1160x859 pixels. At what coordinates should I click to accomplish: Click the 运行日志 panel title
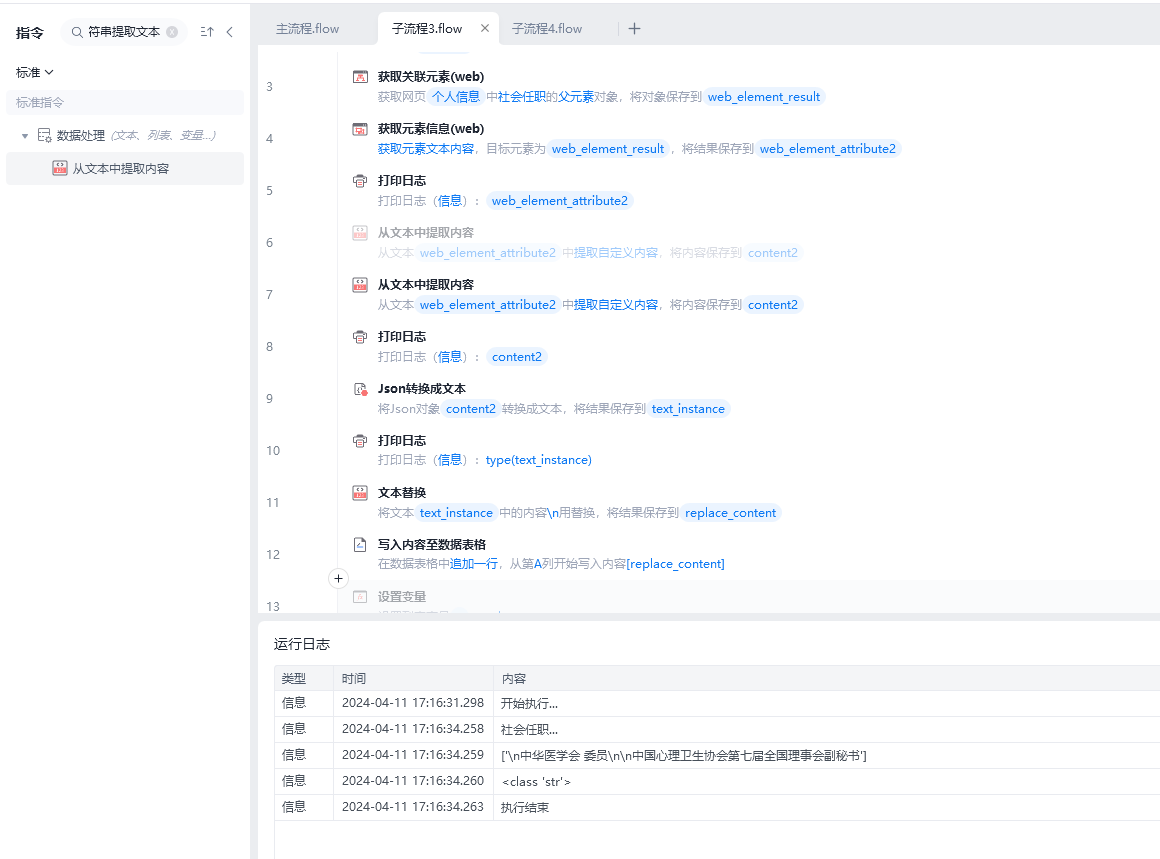pyautogui.click(x=302, y=644)
